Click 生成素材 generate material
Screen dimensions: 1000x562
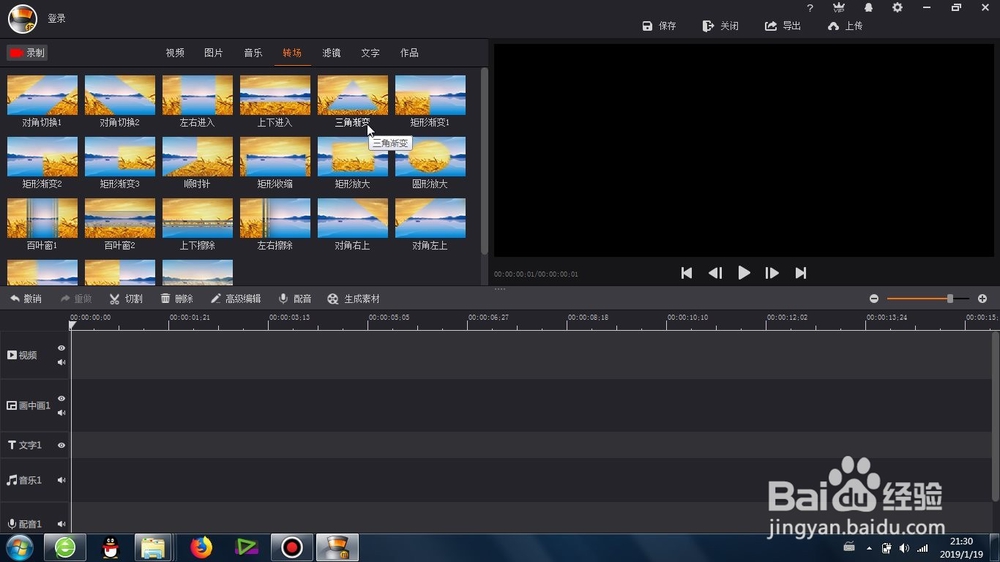coord(353,299)
